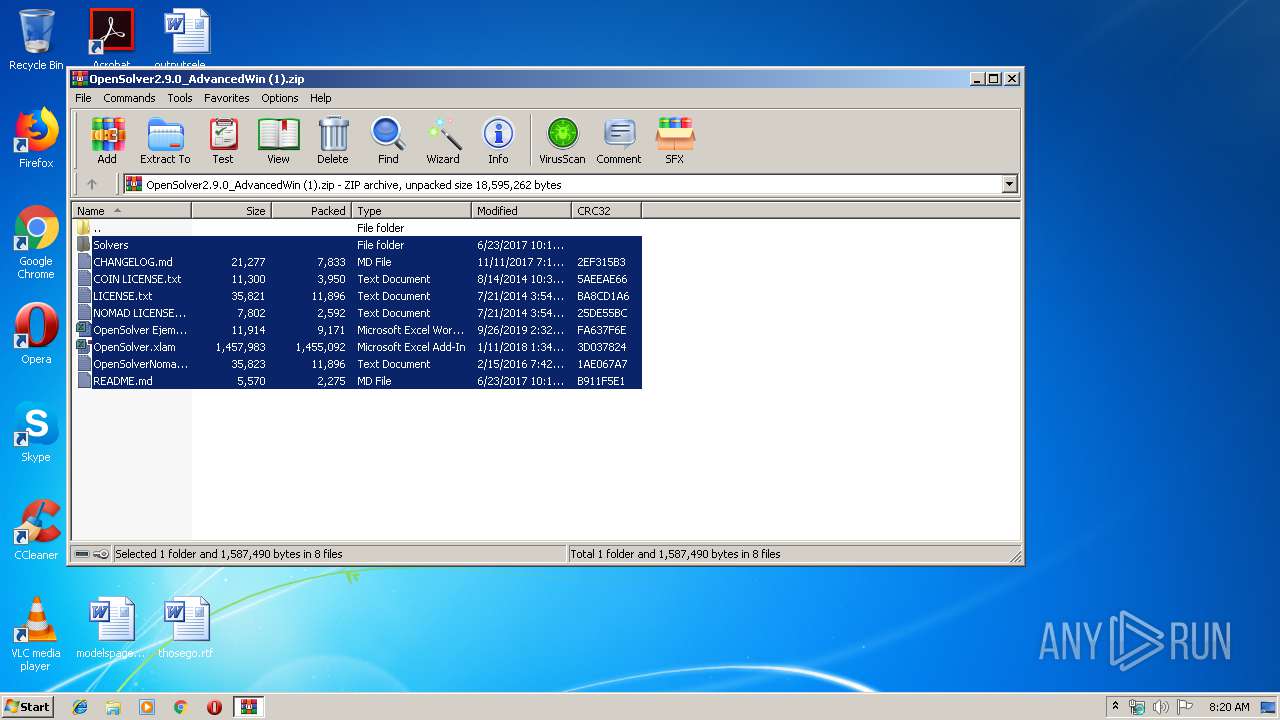
Task: Click the Info toolbar icon
Action: 498,141
